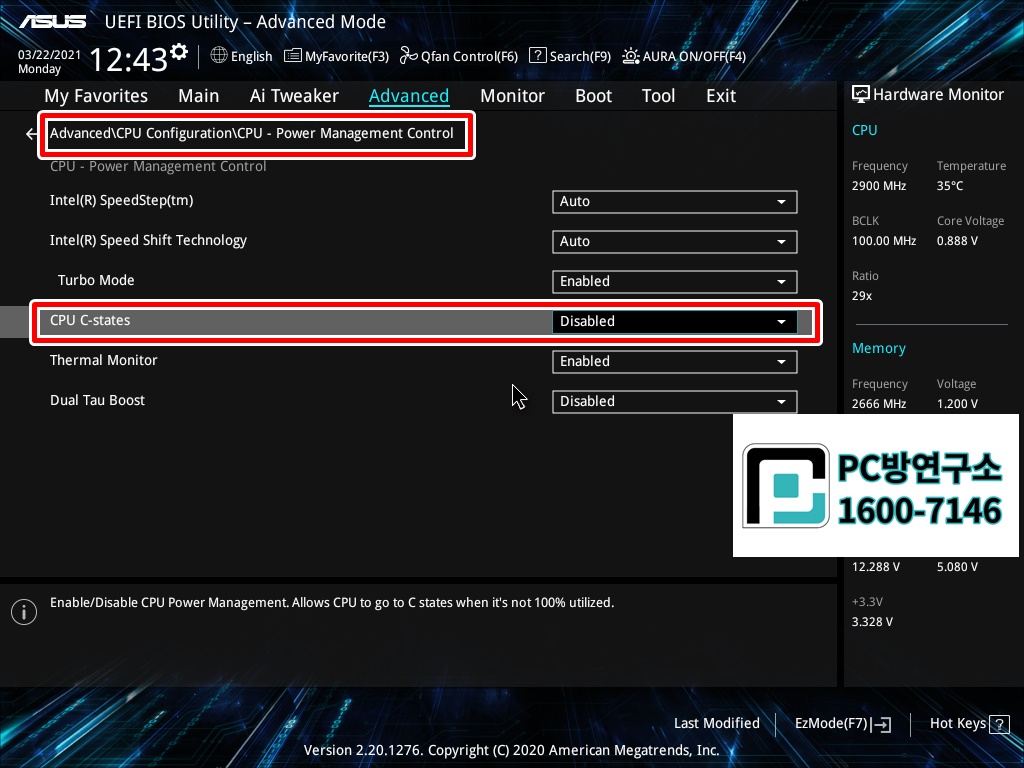Click the breadcrumb path Advanced\CPU Configuration

(251, 133)
